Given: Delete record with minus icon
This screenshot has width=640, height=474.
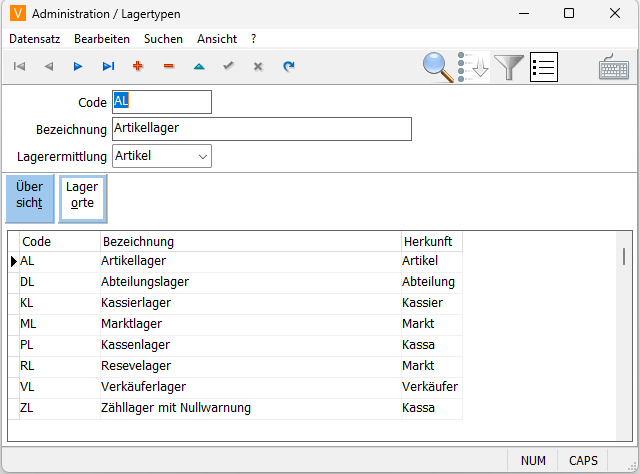Looking at the screenshot, I should coord(169,66).
